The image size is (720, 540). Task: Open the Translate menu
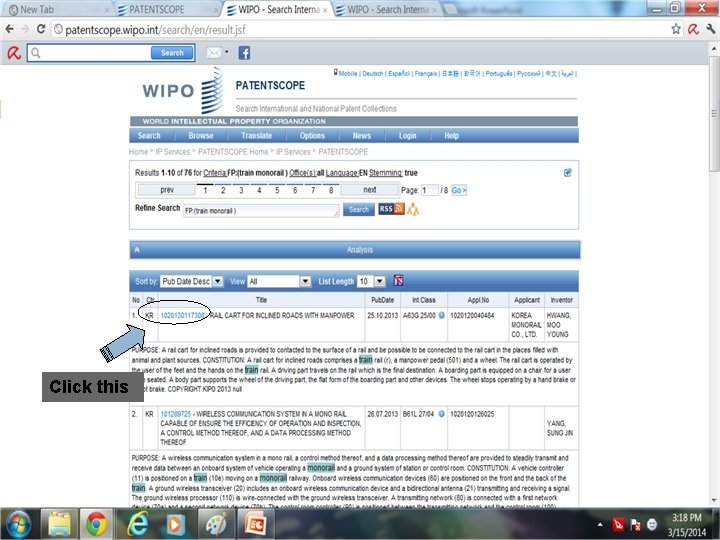[x=256, y=135]
